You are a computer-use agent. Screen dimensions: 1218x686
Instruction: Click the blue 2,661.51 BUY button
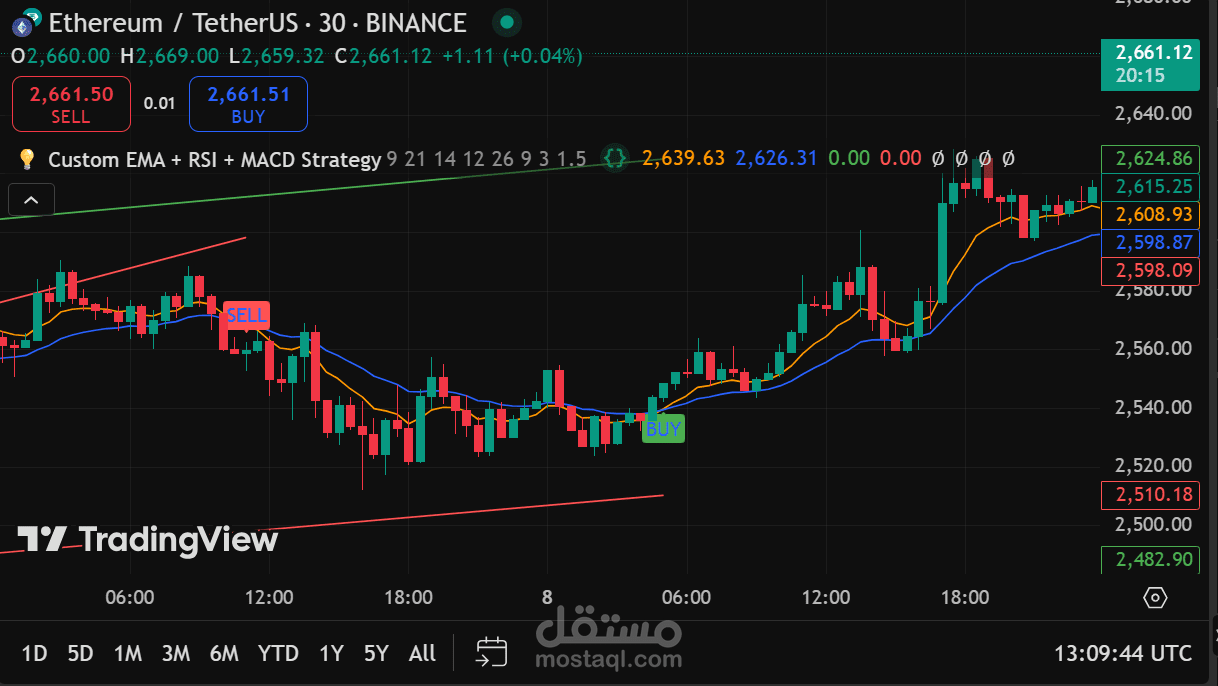point(248,104)
